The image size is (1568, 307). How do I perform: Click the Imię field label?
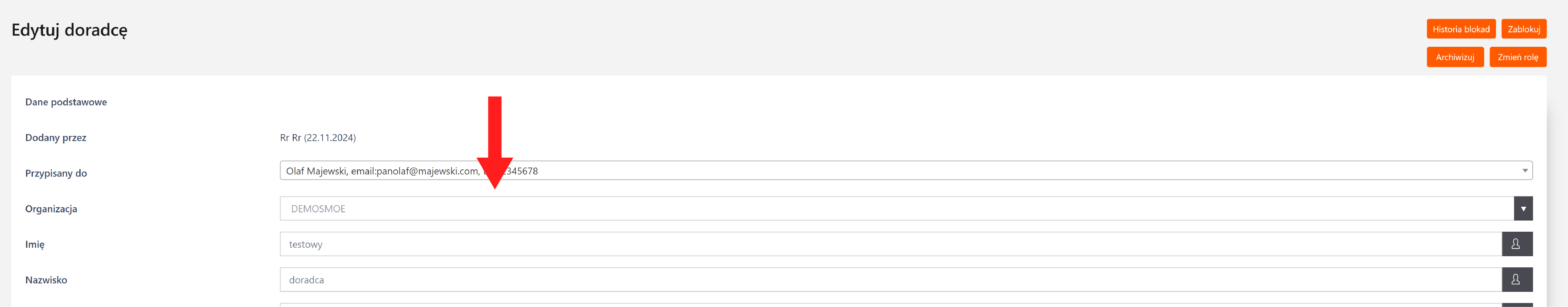click(x=35, y=244)
